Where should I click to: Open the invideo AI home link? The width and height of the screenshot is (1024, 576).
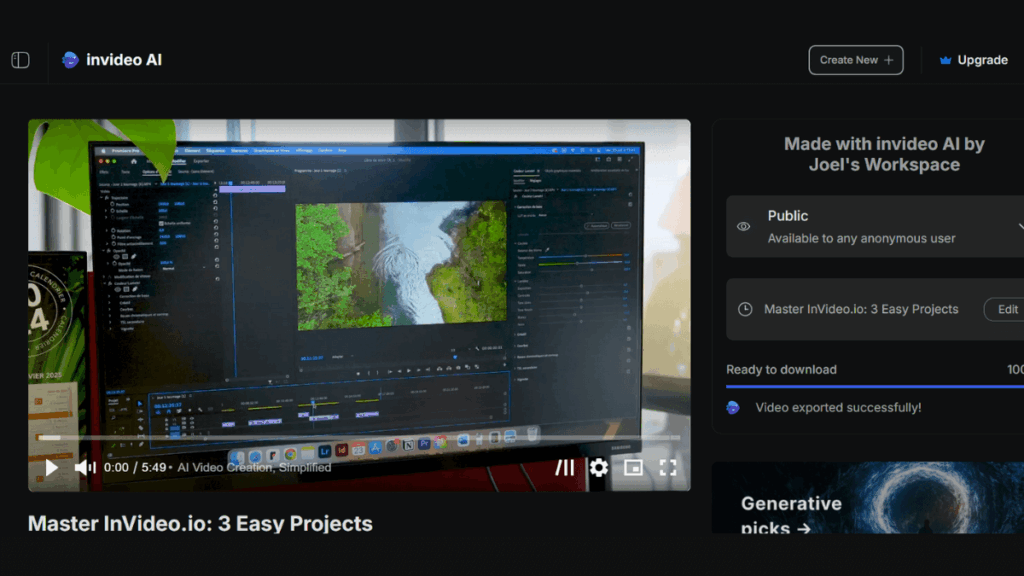(x=112, y=60)
